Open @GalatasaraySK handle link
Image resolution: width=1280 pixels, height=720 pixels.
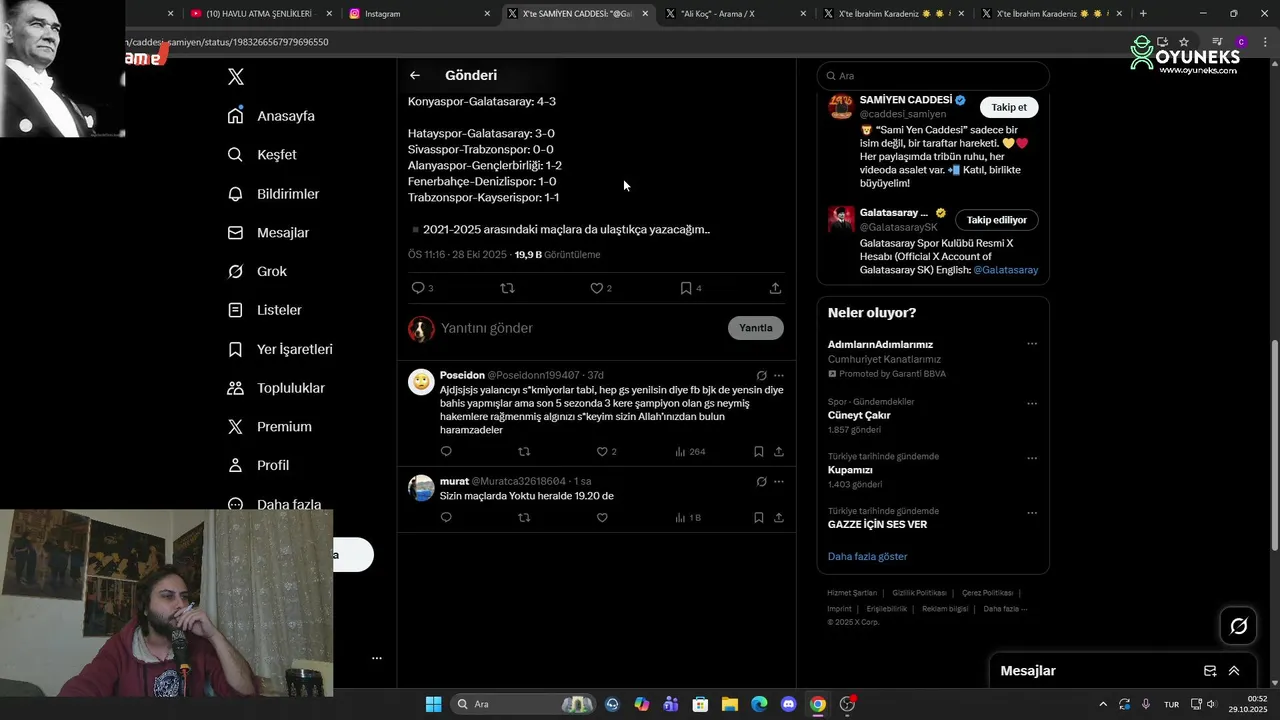(x=899, y=227)
